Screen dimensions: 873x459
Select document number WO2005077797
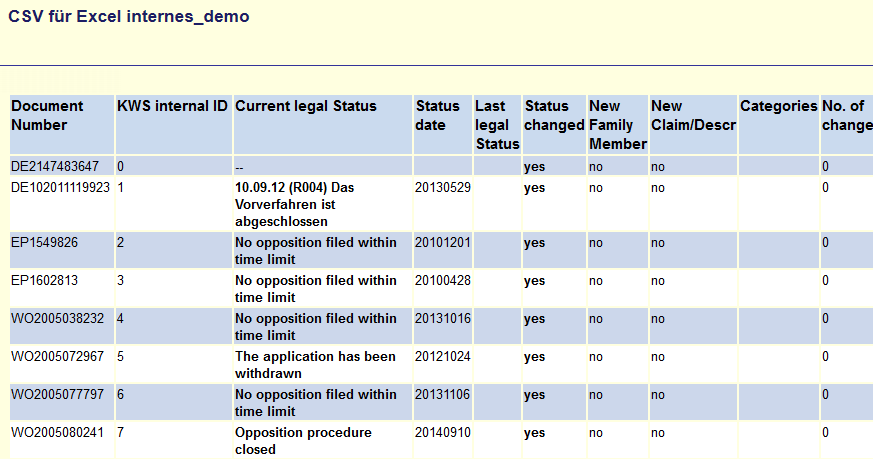57,394
